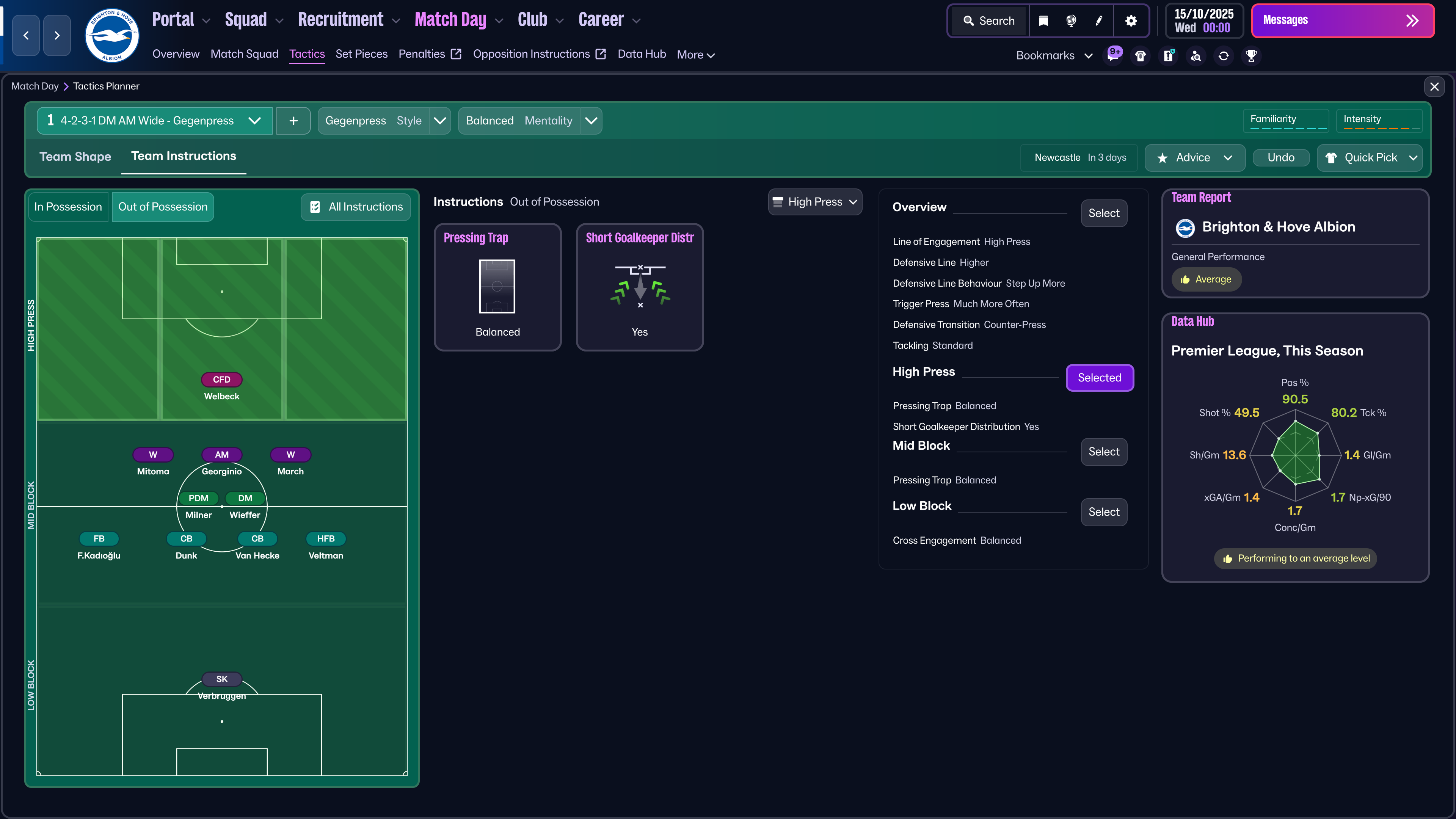The width and height of the screenshot is (1456, 819).
Task: Open the Match Day menu
Action: (450, 20)
